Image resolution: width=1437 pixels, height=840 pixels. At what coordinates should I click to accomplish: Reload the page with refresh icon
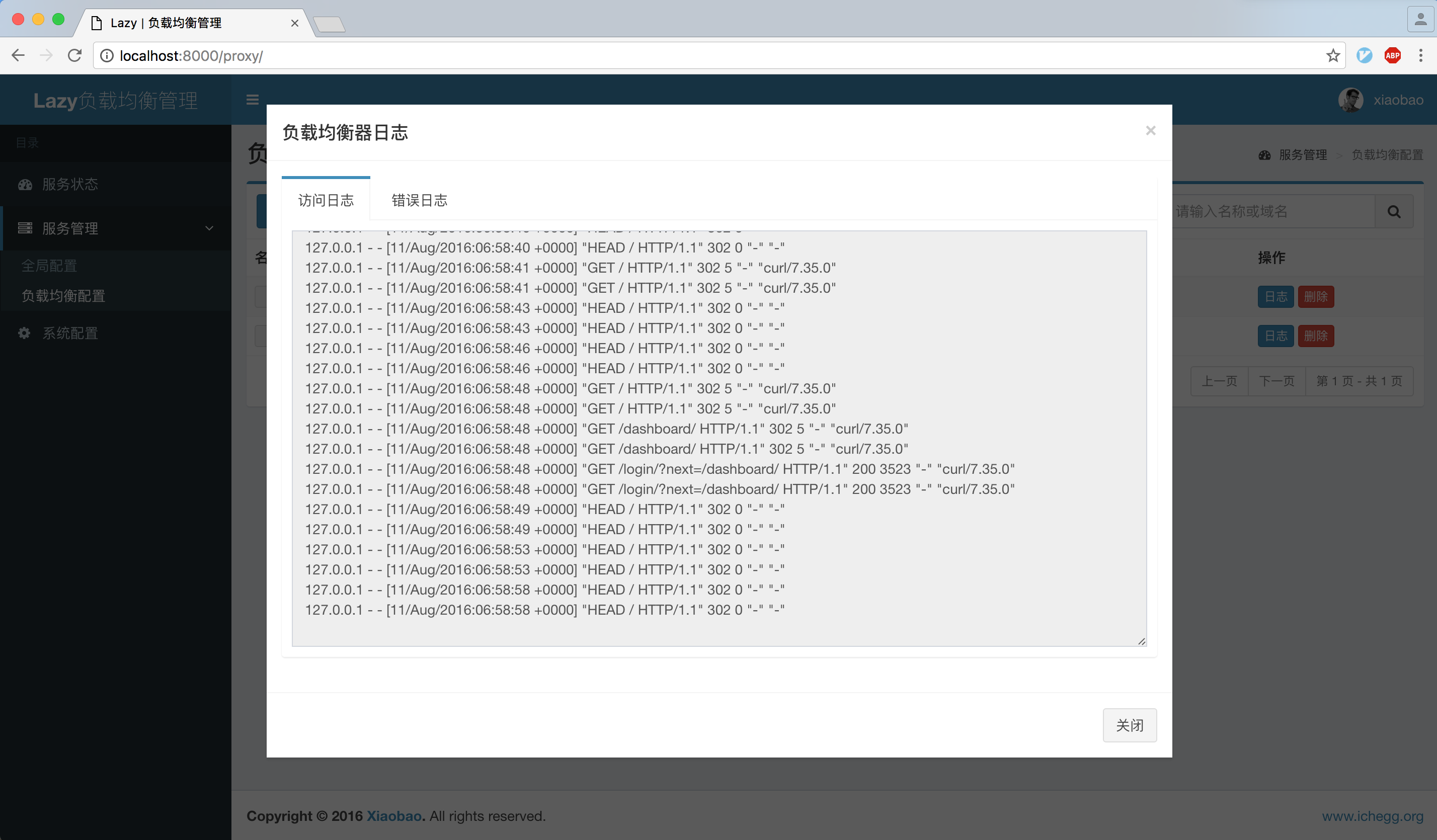pyautogui.click(x=74, y=55)
